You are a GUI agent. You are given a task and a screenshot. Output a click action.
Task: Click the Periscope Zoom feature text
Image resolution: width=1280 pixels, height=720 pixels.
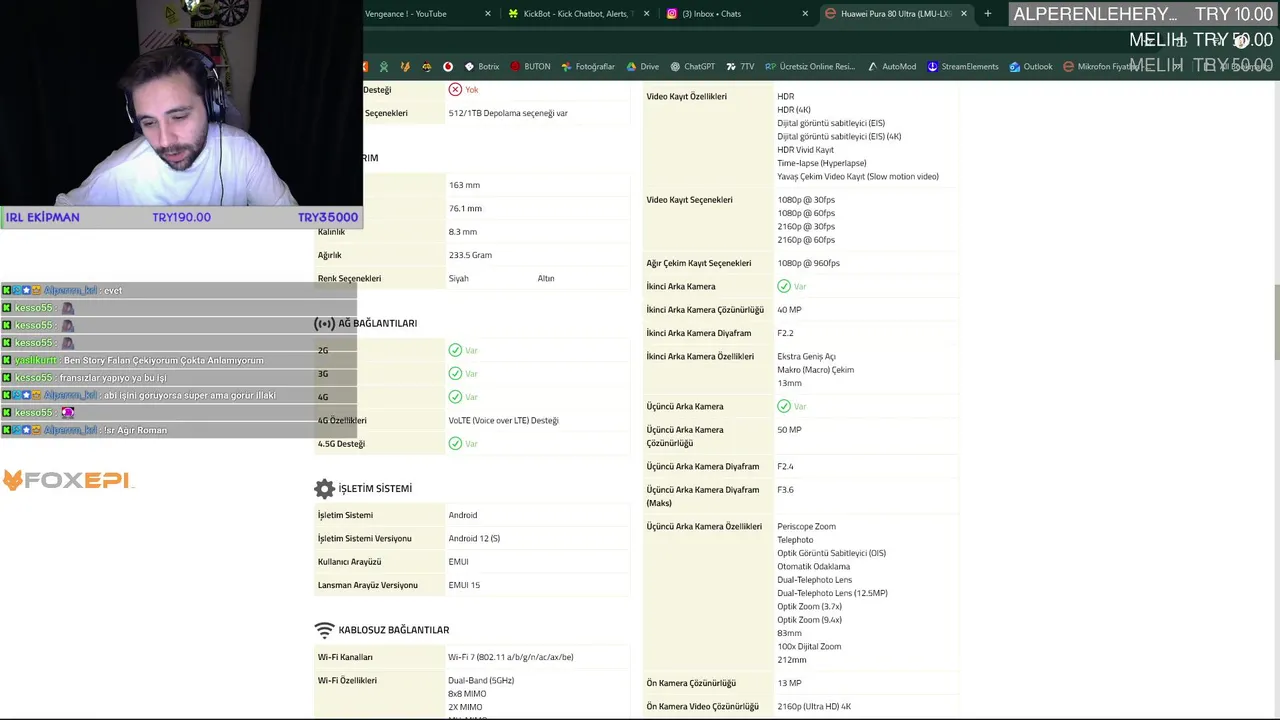point(806,527)
